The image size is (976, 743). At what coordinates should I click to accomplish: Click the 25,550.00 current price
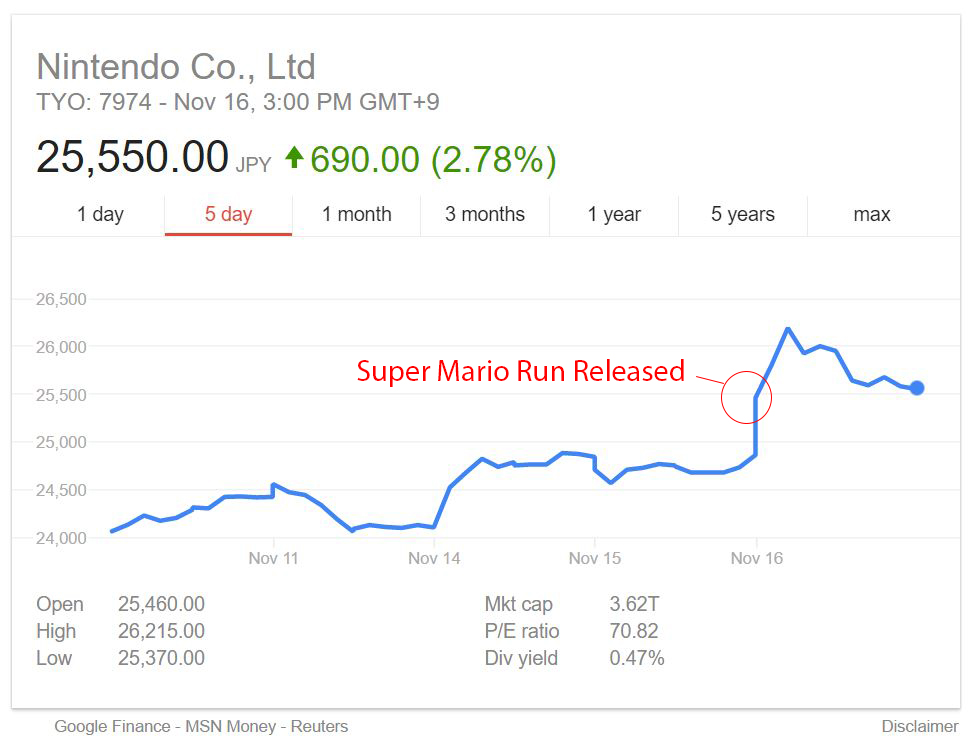132,158
